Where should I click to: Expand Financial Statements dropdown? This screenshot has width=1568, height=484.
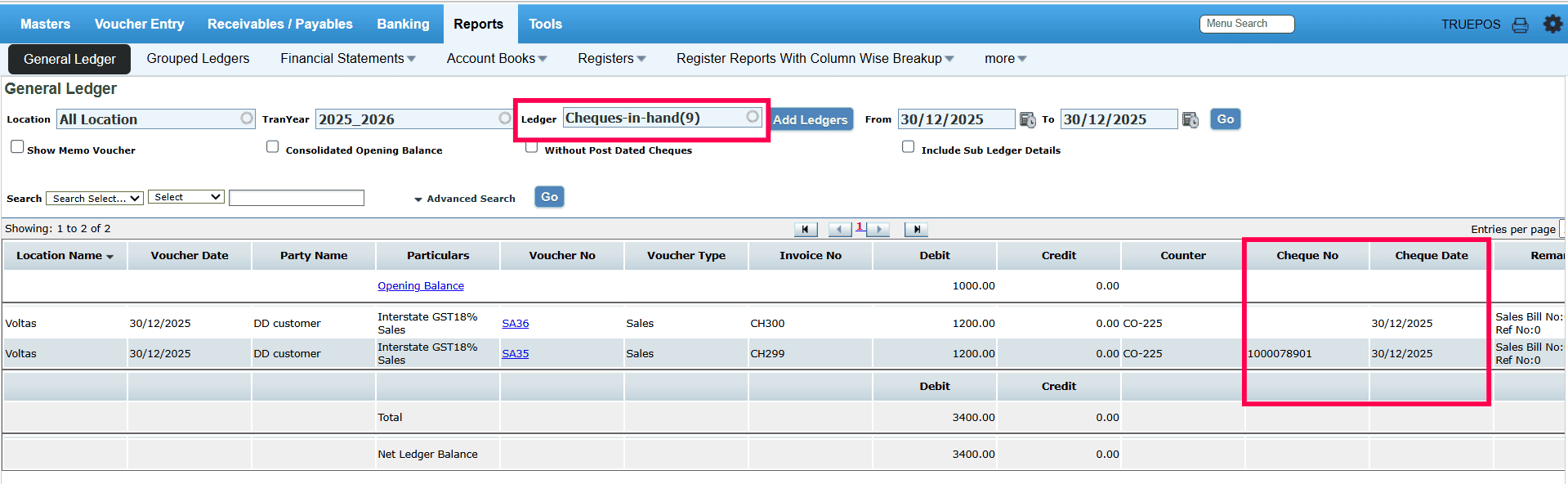click(348, 59)
